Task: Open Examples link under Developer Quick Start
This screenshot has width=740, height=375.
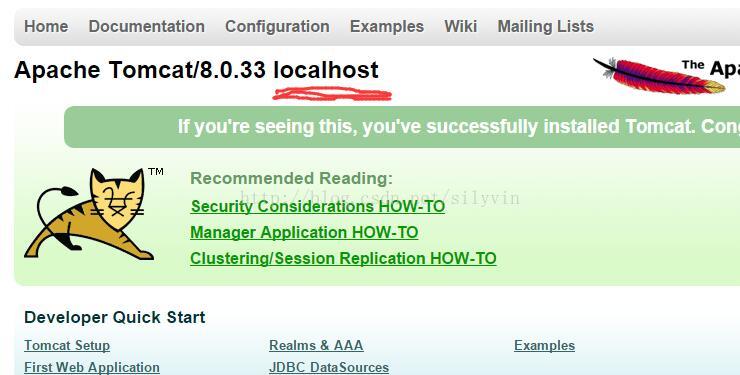Action: (x=545, y=346)
